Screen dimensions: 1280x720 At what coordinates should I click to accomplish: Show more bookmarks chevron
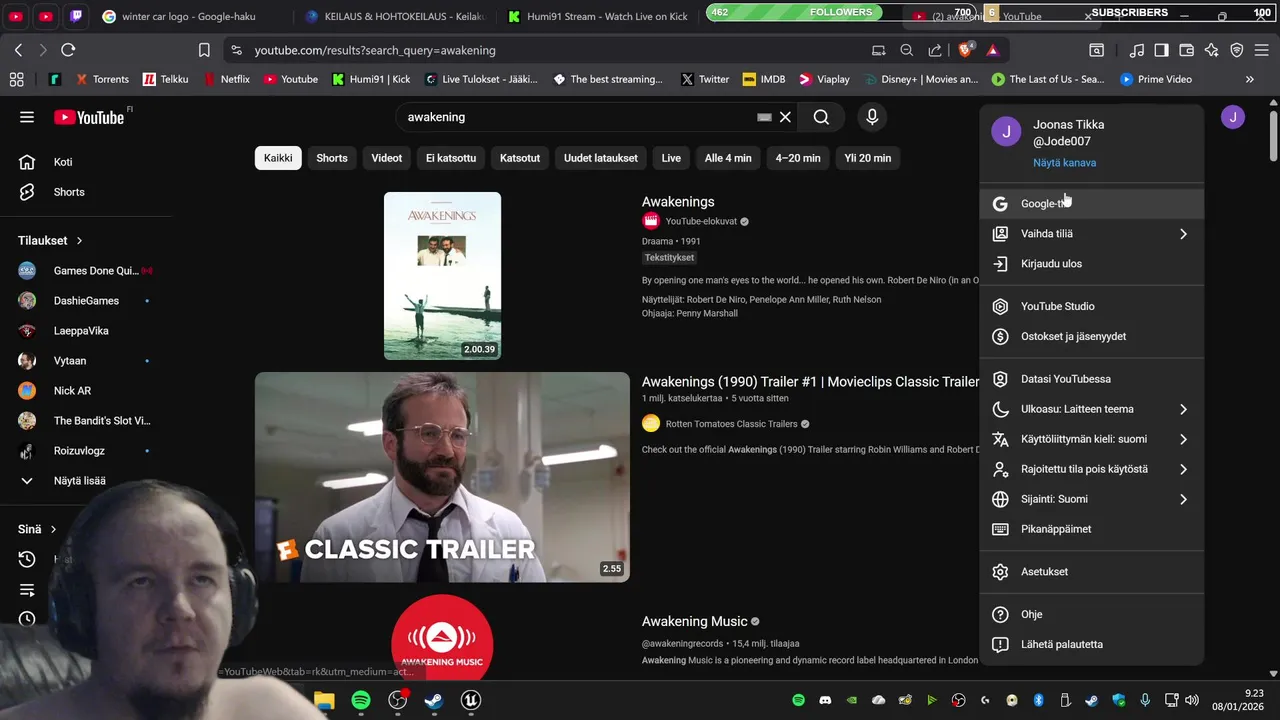[1249, 79]
